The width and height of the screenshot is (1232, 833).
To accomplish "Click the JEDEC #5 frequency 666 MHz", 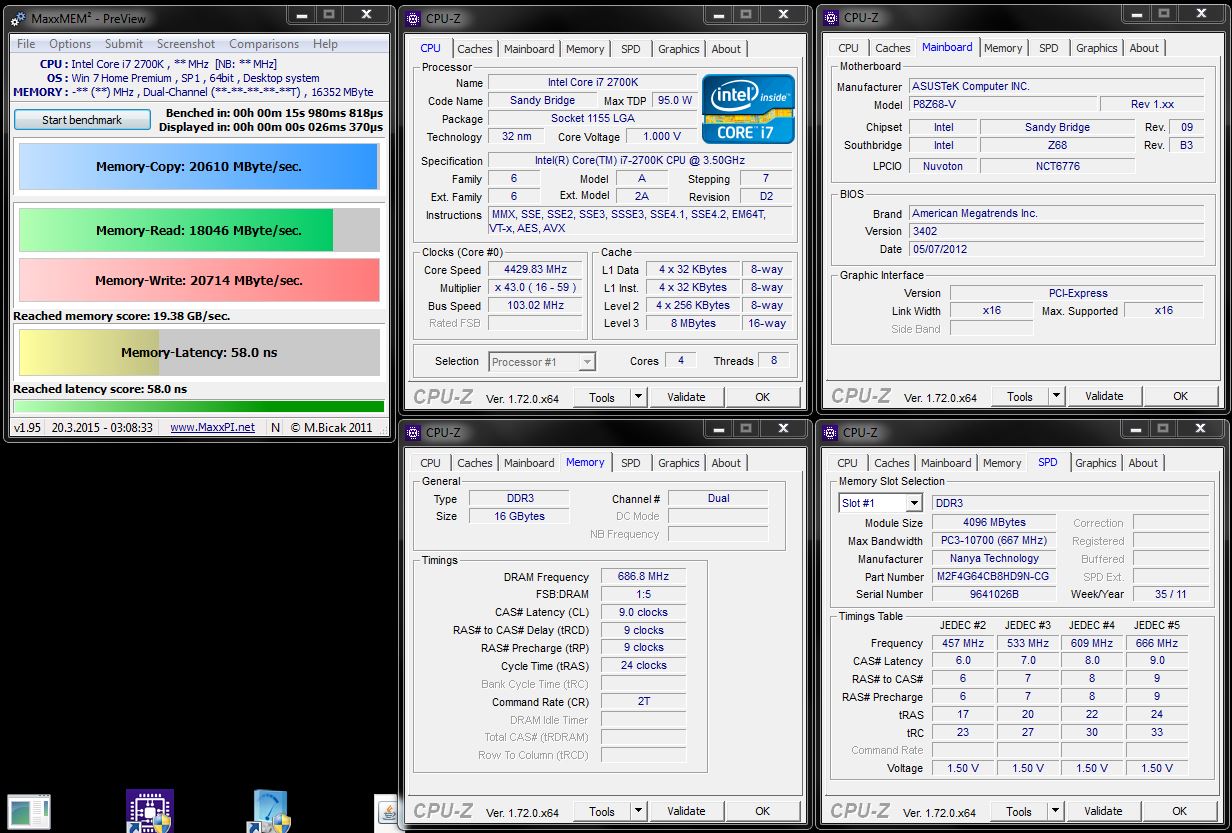I will [1156, 643].
